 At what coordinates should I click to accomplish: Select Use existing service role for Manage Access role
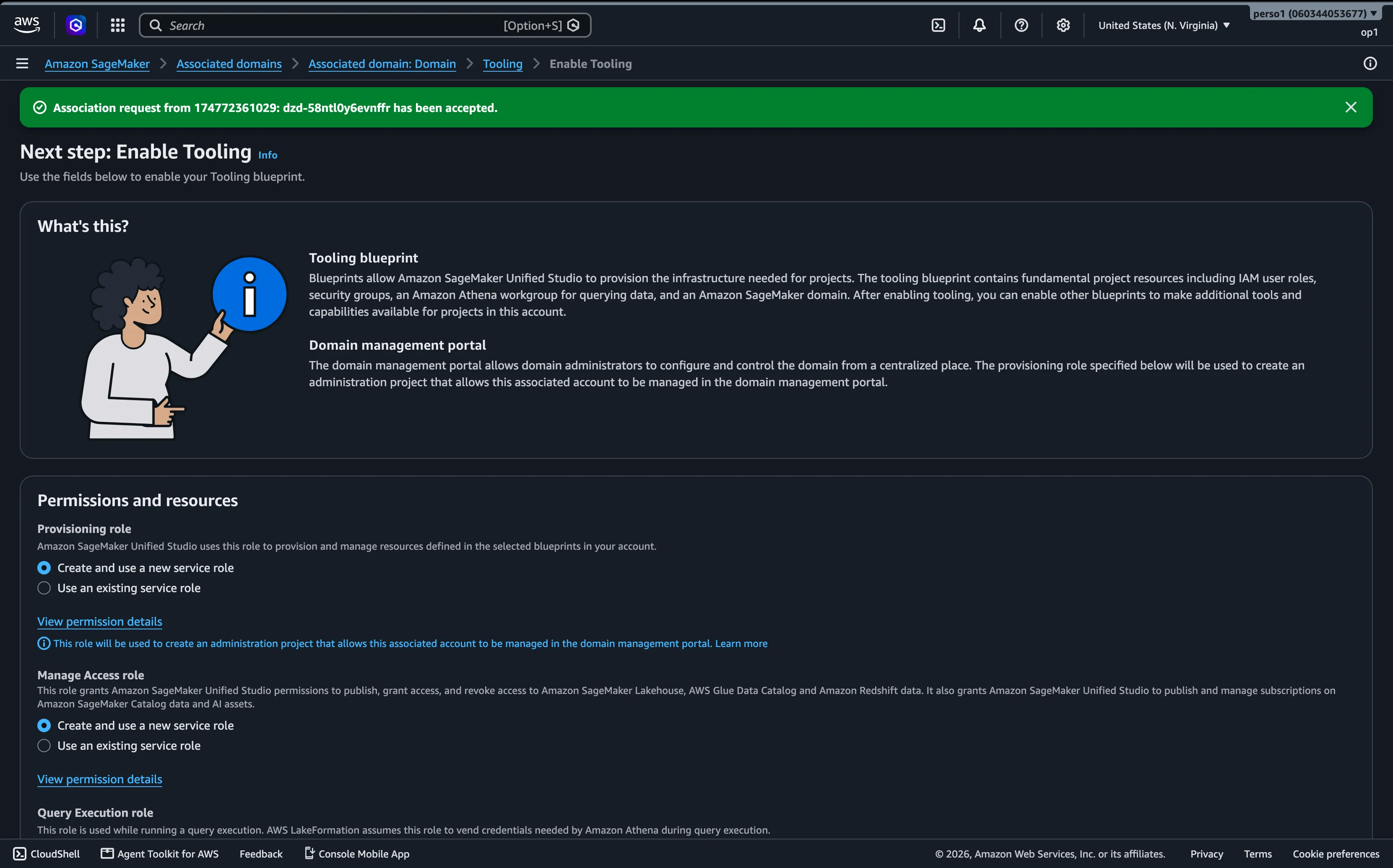[x=44, y=746]
